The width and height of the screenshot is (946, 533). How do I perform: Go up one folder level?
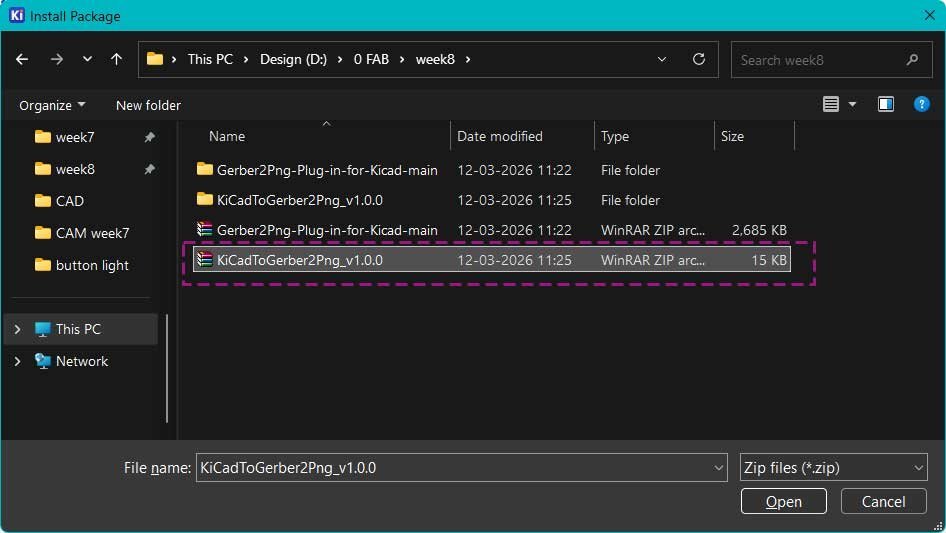click(x=116, y=59)
